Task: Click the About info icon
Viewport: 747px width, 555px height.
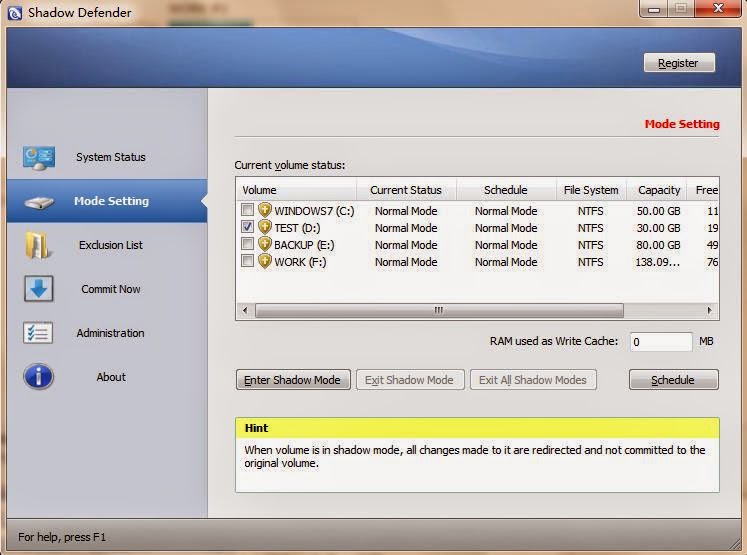Action: click(x=38, y=376)
